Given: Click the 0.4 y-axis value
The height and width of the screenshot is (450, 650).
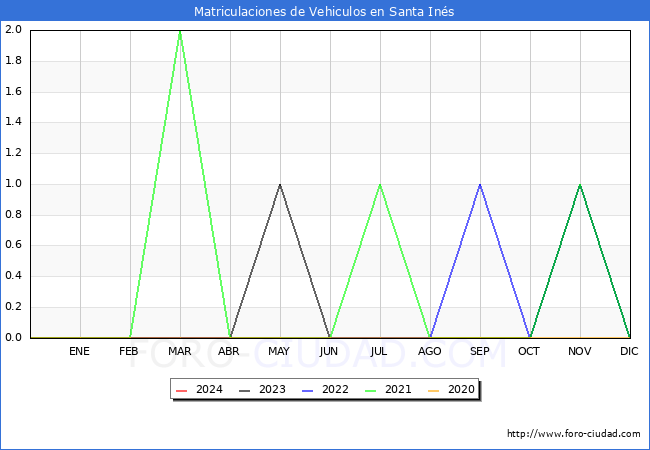Looking at the screenshot, I should 13,276.
